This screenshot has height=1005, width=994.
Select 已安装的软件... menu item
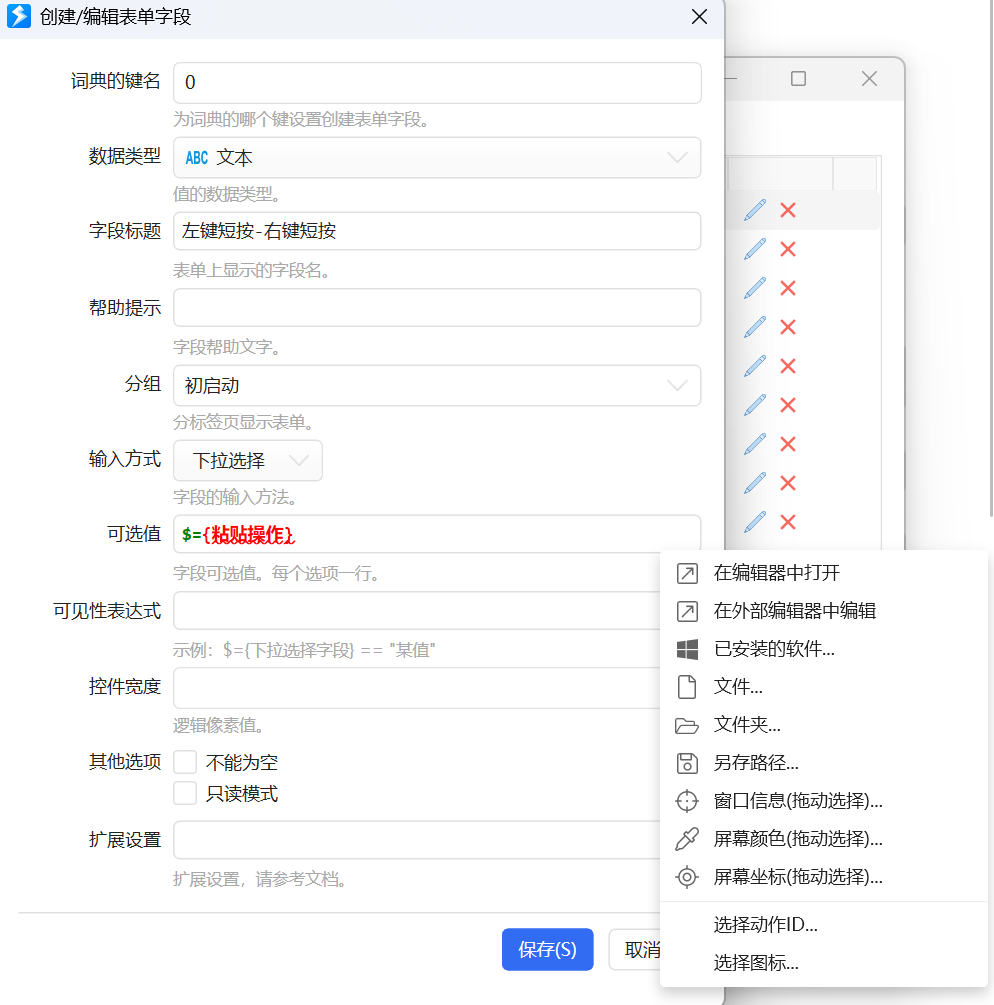coord(824,649)
